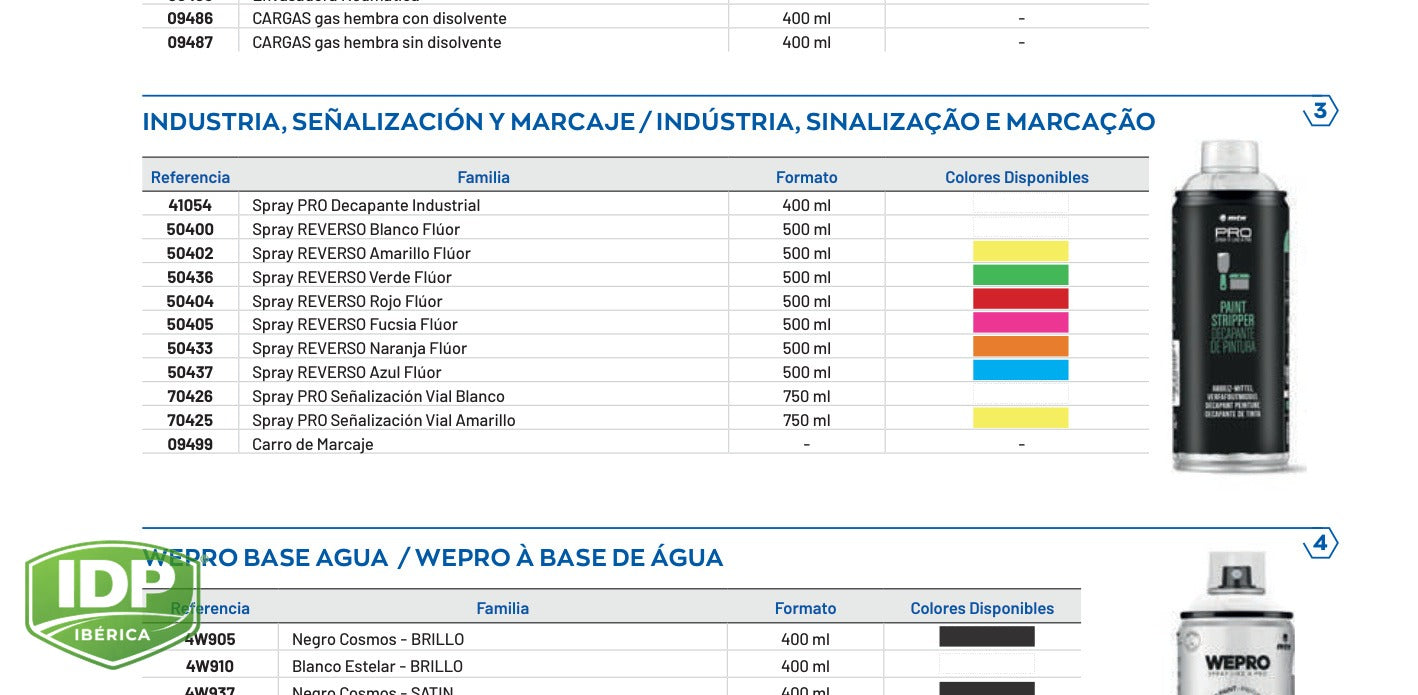Viewport: 1418px width, 695px height.
Task: Click Spray REVERSO Naranja Flúor
Action: [x=359, y=348]
